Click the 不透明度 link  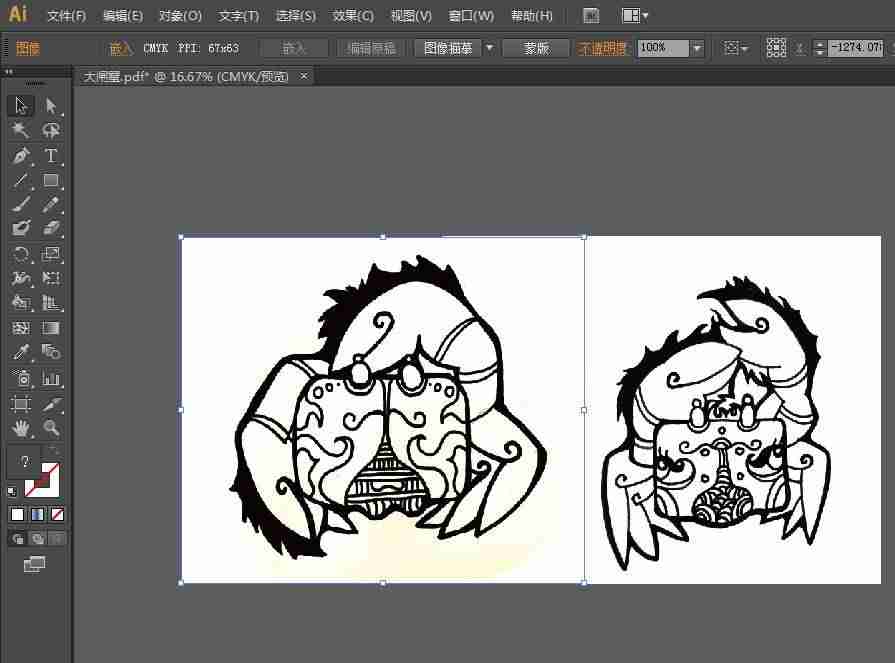coord(602,48)
